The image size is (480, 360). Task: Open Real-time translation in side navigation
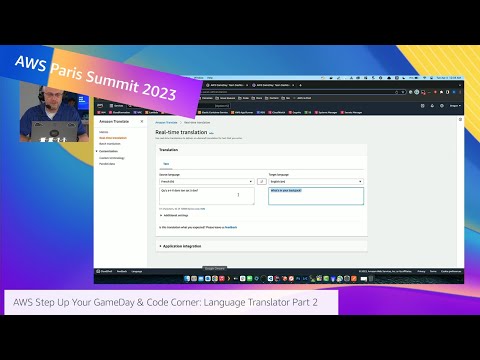(113, 138)
